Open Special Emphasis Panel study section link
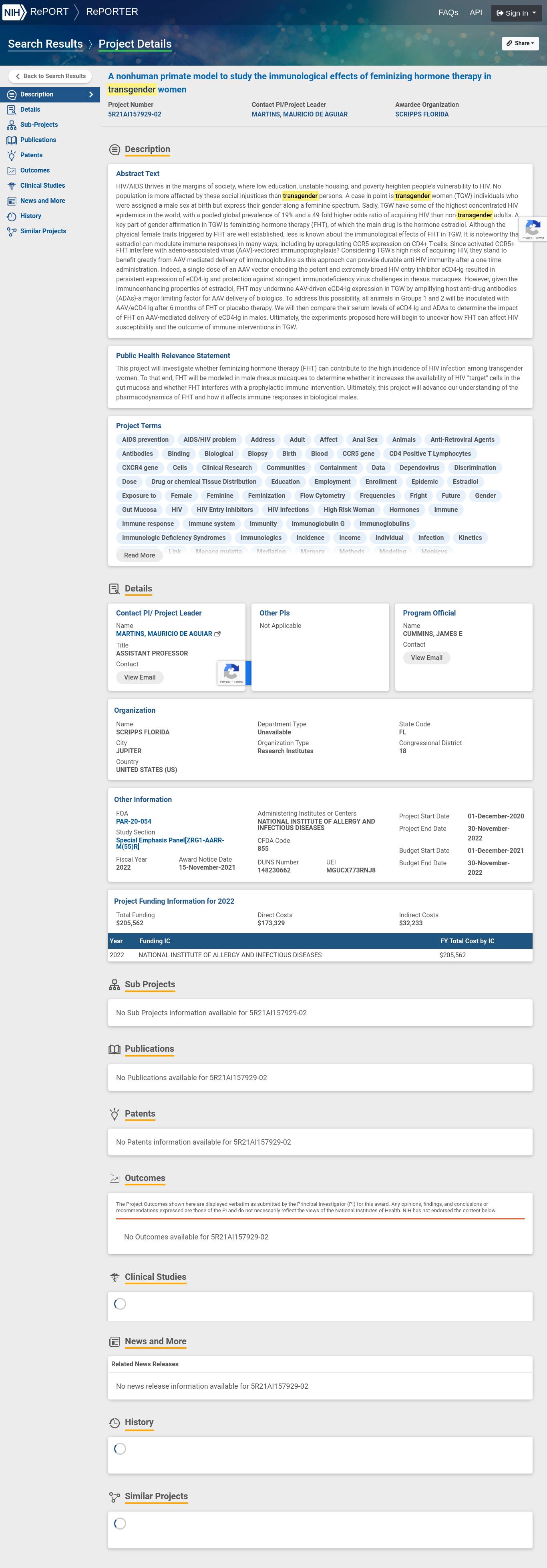547x1568 pixels. [x=170, y=844]
